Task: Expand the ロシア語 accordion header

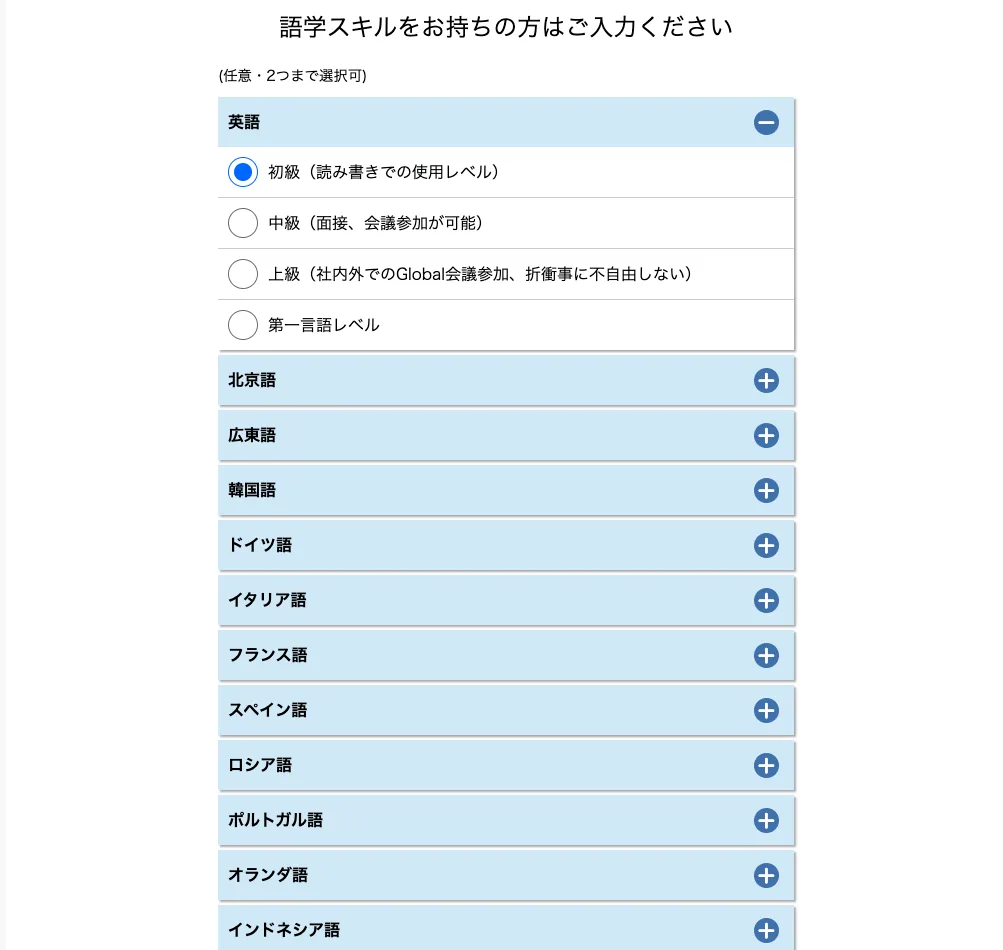Action: click(x=506, y=765)
